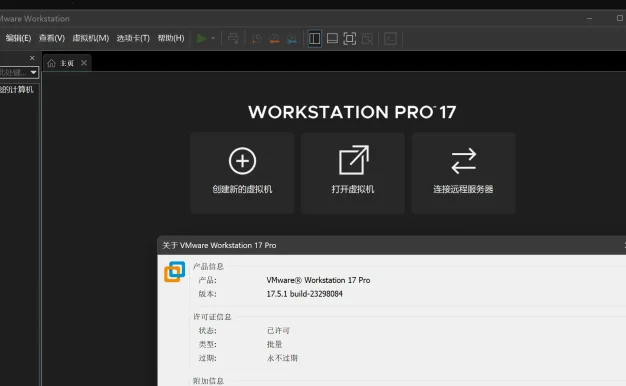The height and width of the screenshot is (386, 626).
Task: Click the library search input field
Action: (x=14, y=73)
